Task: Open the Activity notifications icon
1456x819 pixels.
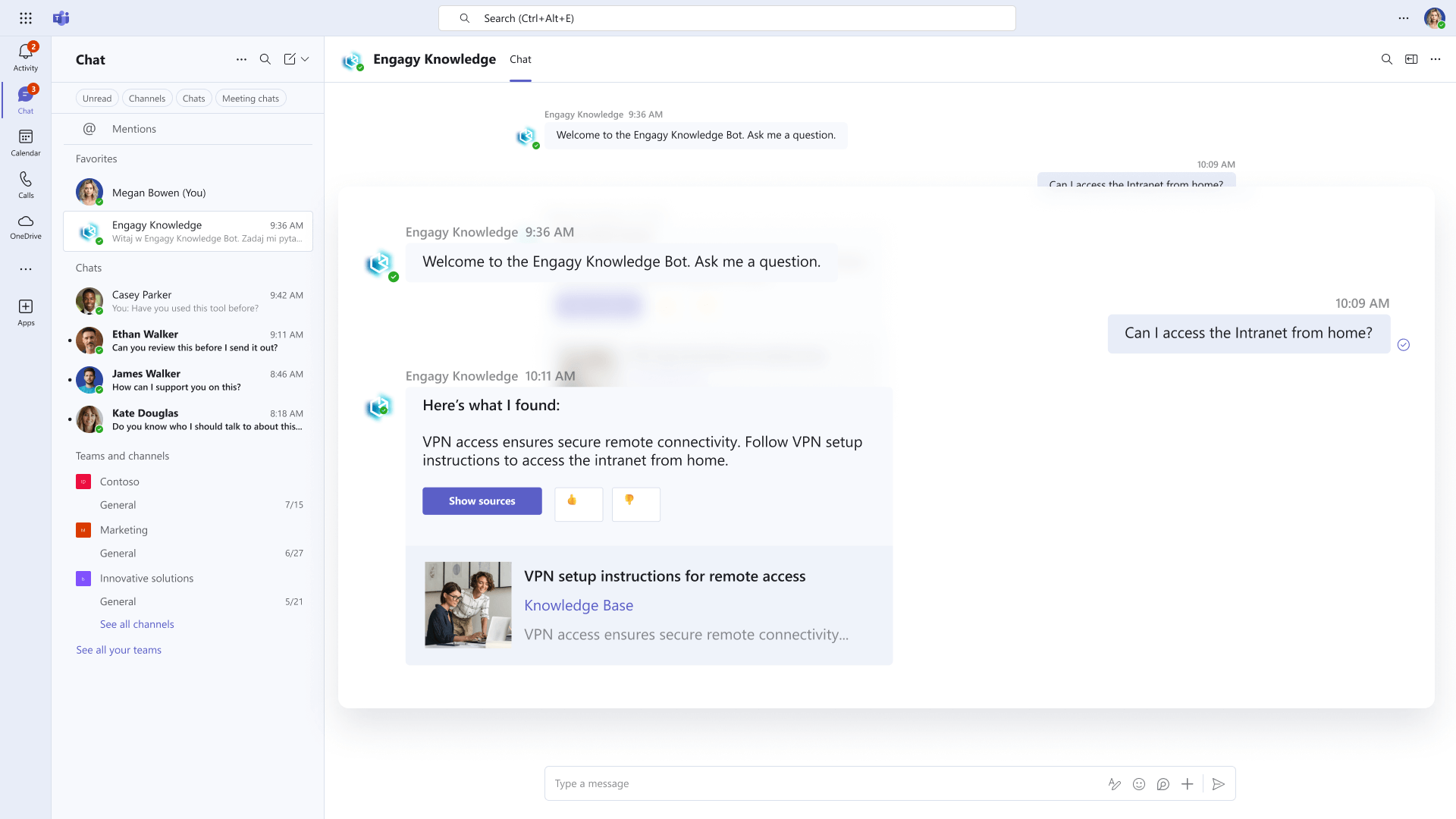Action: [x=25, y=53]
